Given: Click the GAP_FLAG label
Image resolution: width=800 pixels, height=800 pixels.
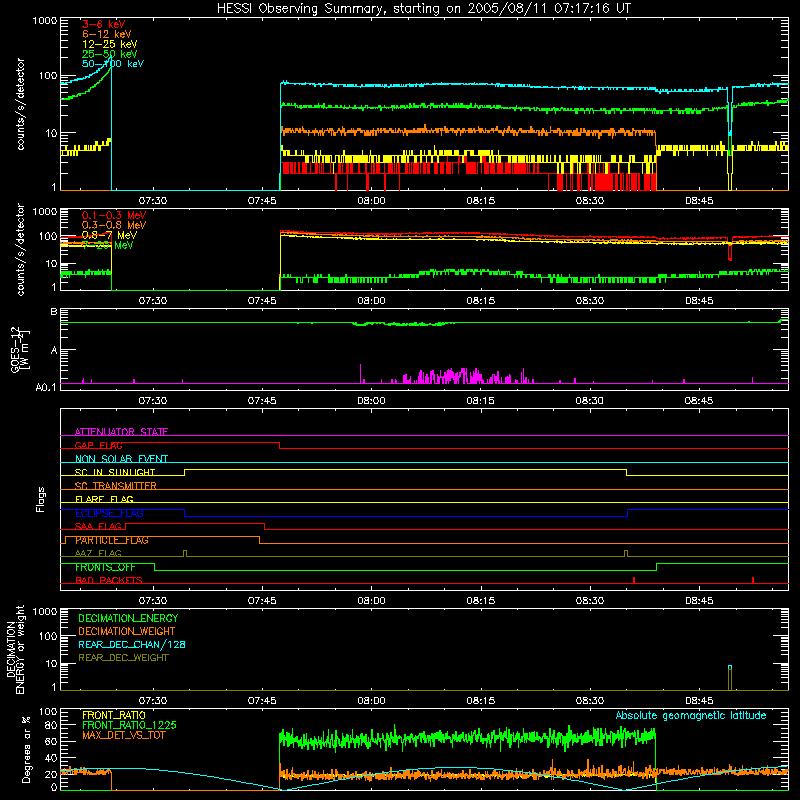Looking at the screenshot, I should point(98,445).
